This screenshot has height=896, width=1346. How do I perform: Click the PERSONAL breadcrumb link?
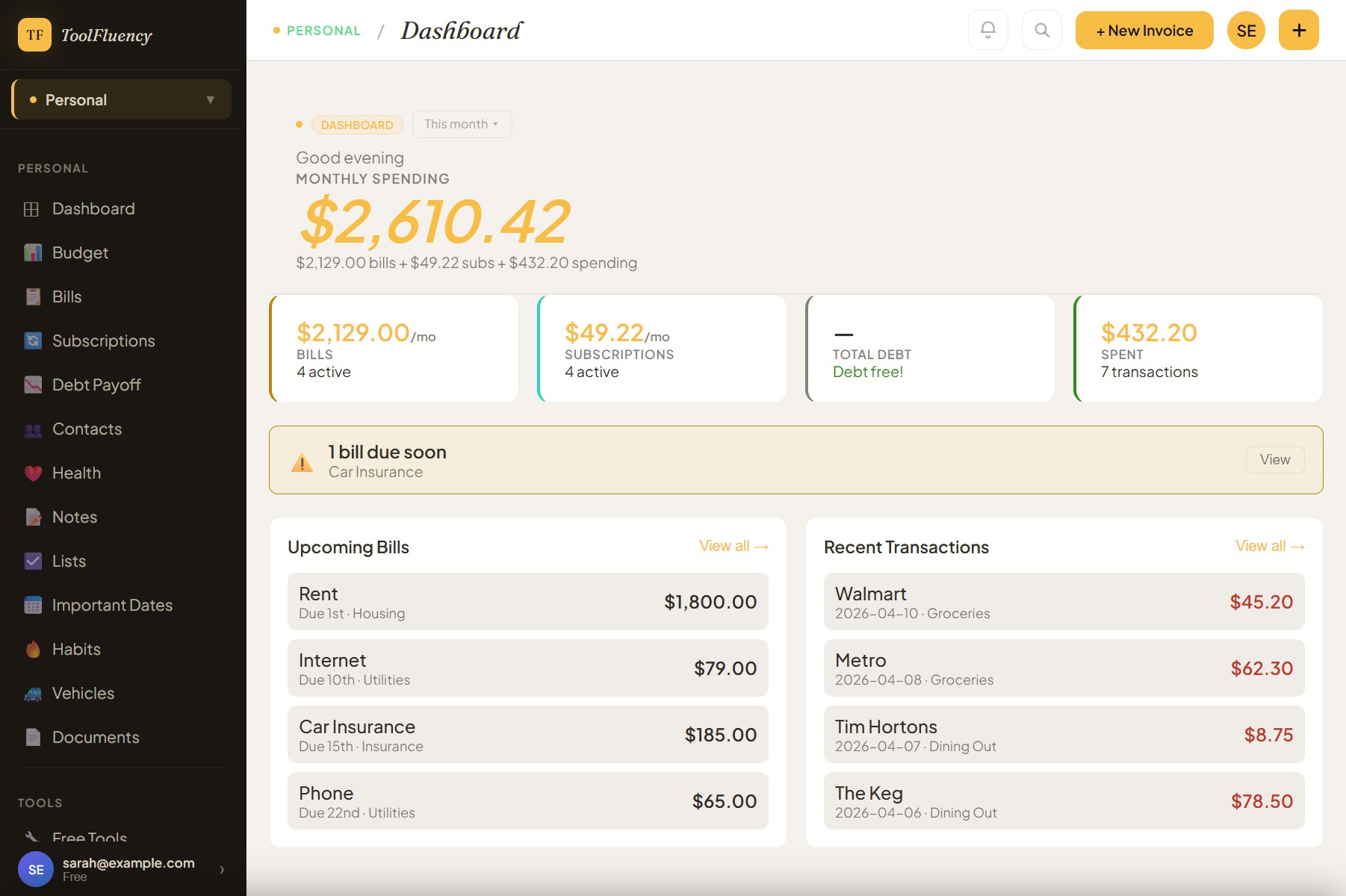[x=323, y=31]
